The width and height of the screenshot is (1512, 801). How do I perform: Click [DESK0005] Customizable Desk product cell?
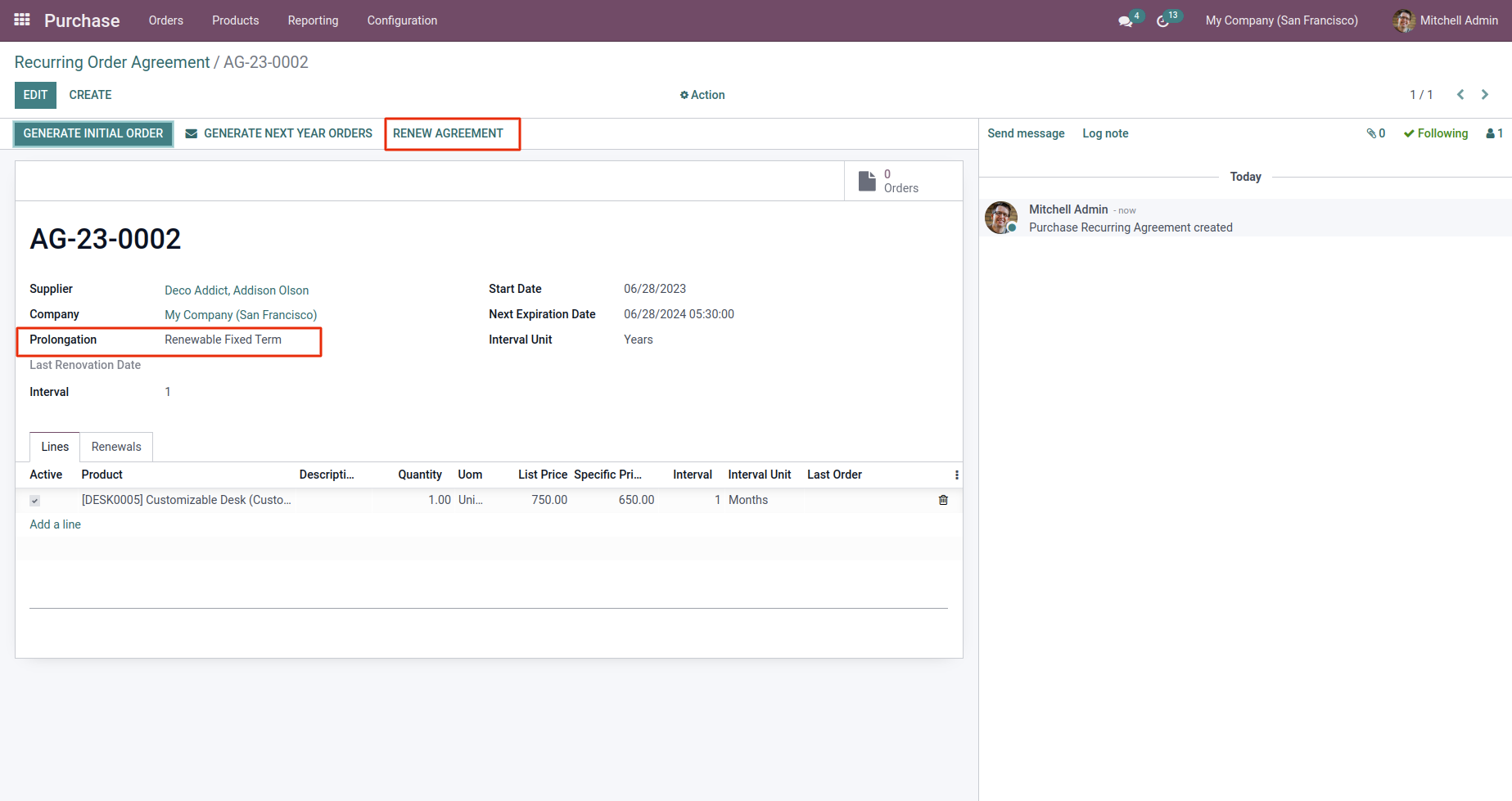click(186, 500)
